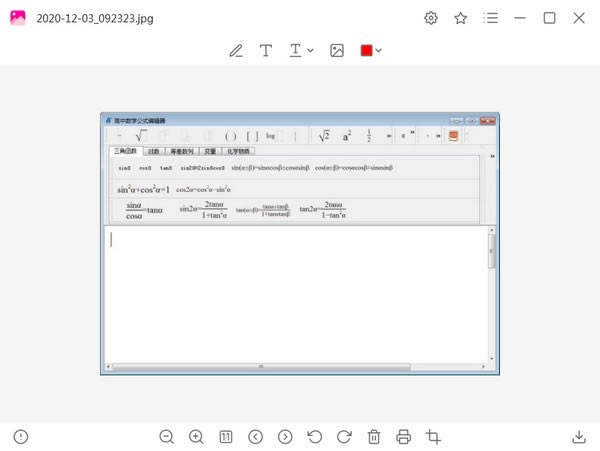Viewport: 600px width, 451px height.
Task: Show image info at bottom left
Action: point(21,436)
